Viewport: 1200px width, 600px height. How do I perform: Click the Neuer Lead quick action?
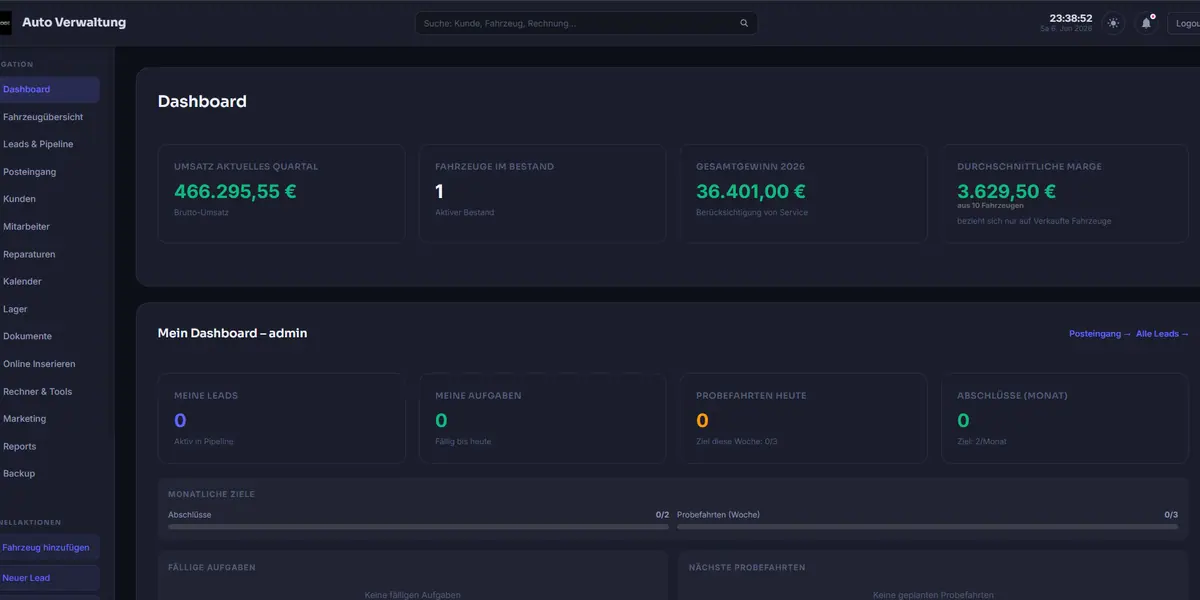[48, 578]
